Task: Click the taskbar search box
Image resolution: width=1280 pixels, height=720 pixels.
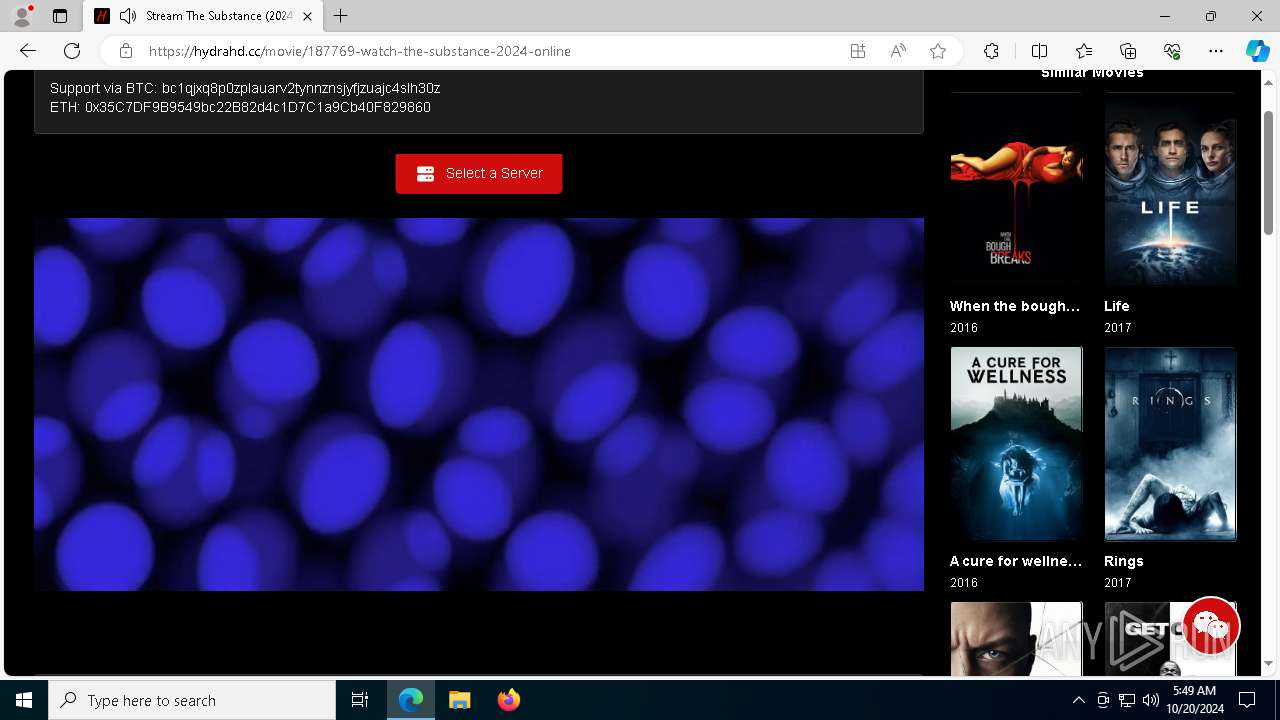Action: [192, 700]
